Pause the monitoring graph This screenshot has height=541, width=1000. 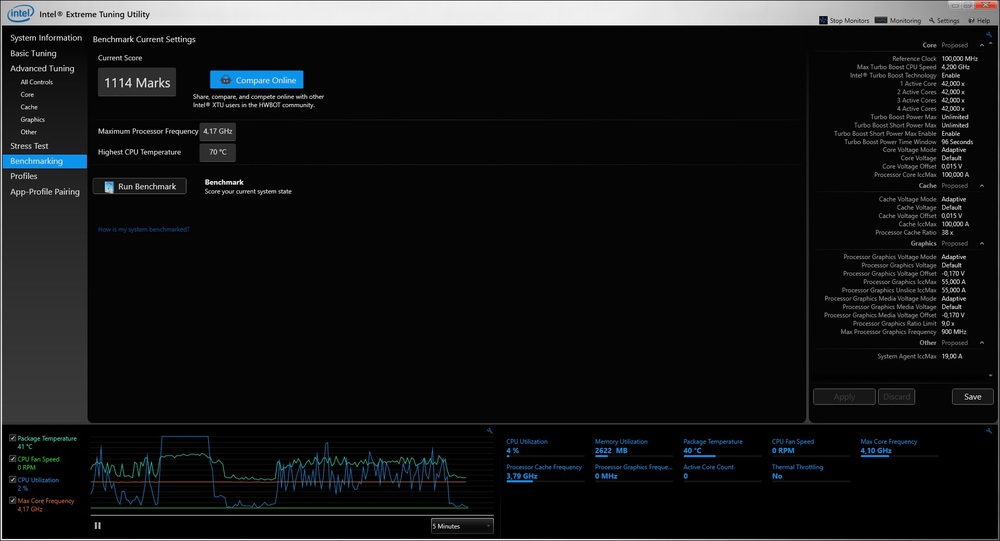(x=98, y=525)
